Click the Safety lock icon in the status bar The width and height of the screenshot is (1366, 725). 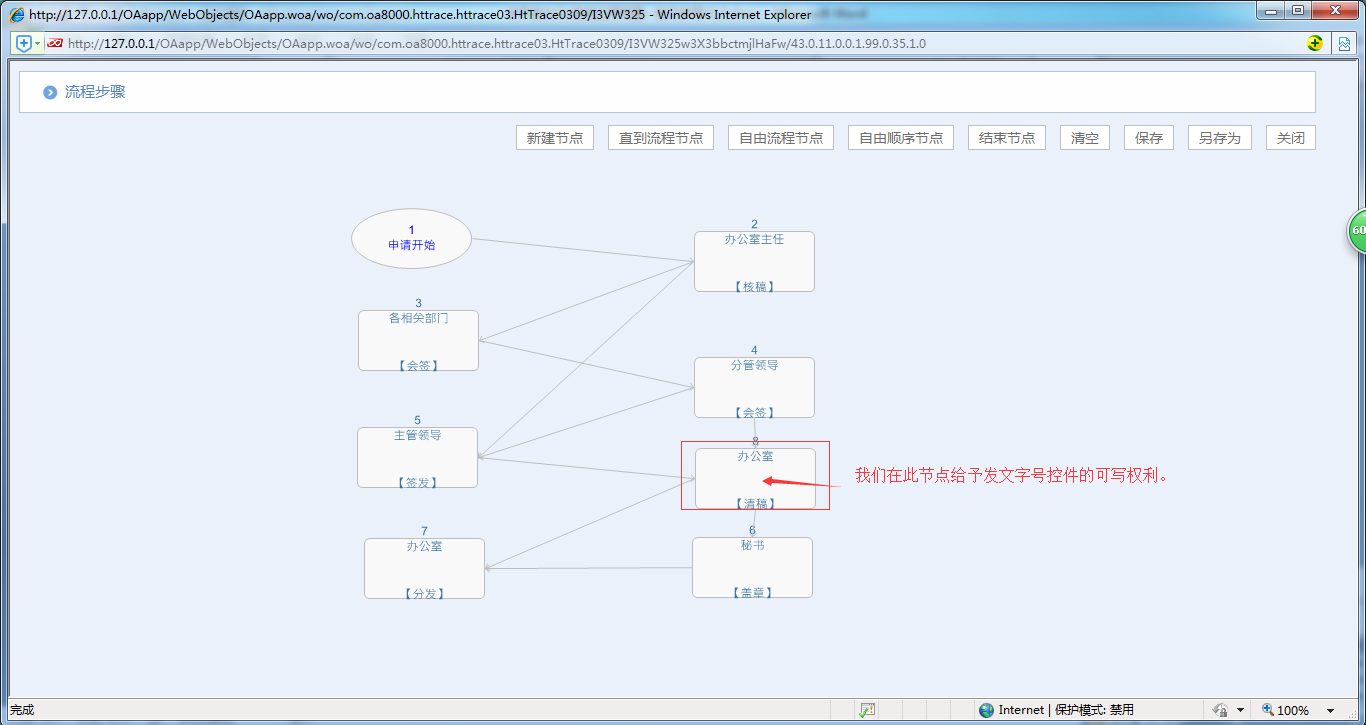(x=1219, y=709)
